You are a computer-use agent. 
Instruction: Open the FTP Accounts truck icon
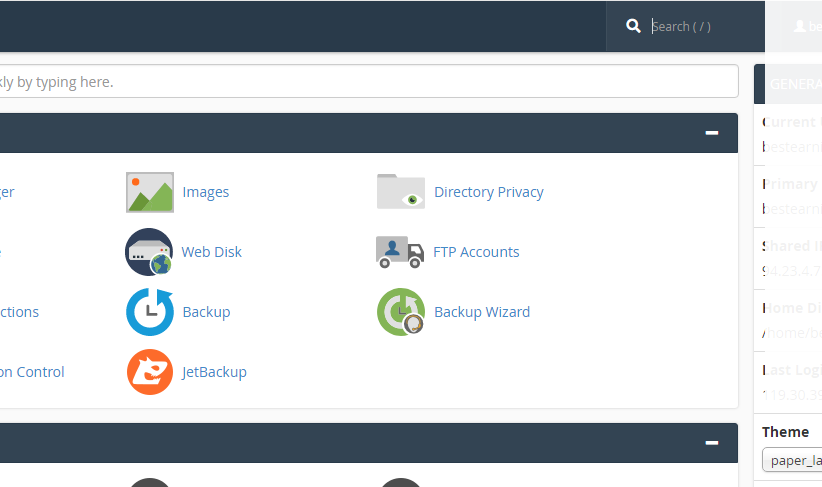[400, 252]
